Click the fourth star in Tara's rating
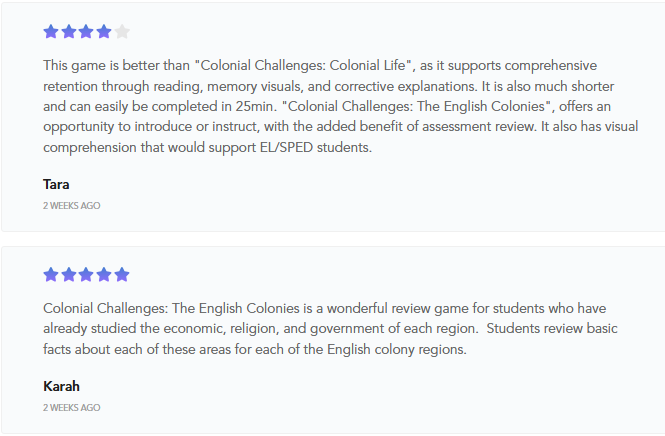 [x=104, y=32]
